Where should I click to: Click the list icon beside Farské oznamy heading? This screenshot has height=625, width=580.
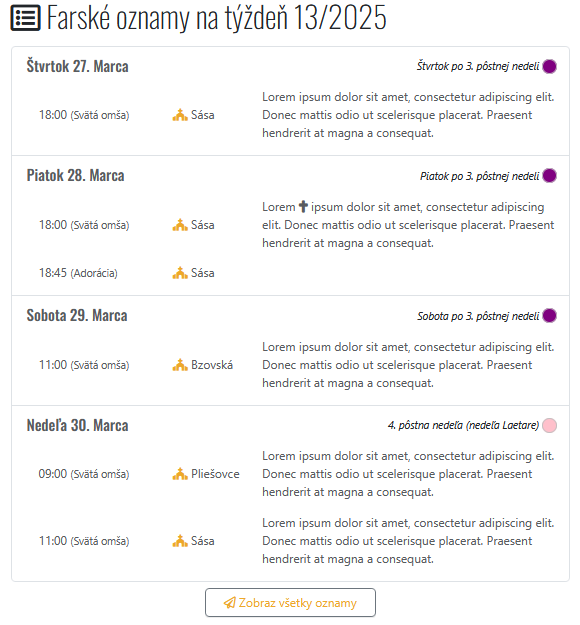point(26,18)
